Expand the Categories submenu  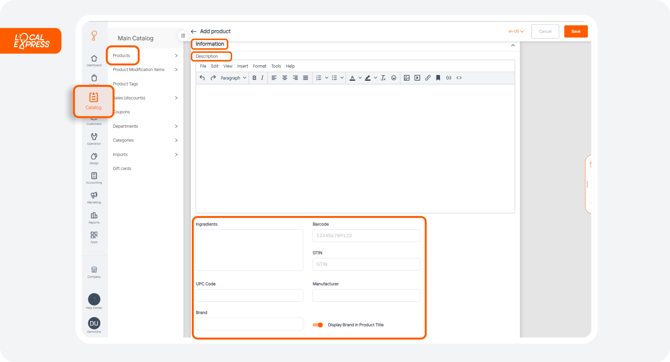coord(176,140)
